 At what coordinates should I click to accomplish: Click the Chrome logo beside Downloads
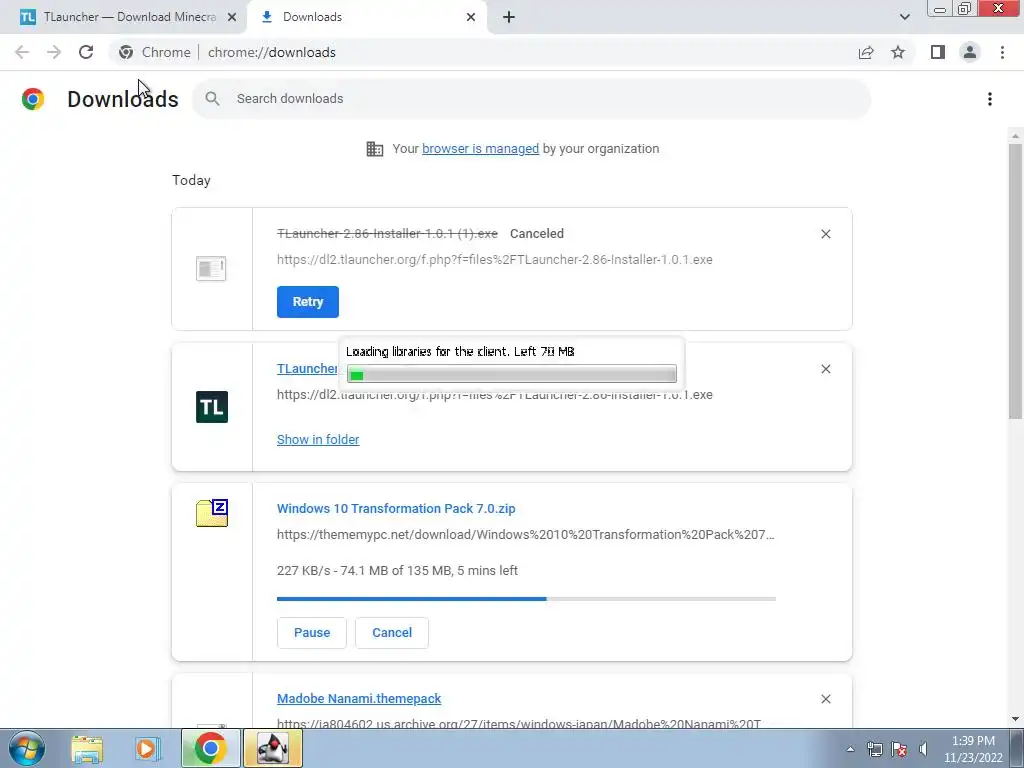click(33, 99)
